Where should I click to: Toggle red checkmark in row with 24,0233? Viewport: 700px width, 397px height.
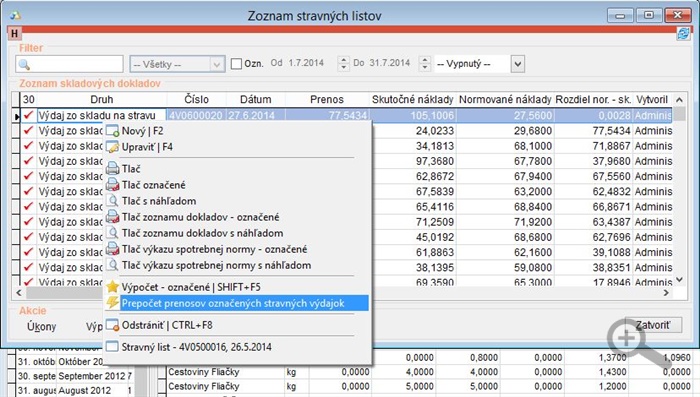click(29, 130)
